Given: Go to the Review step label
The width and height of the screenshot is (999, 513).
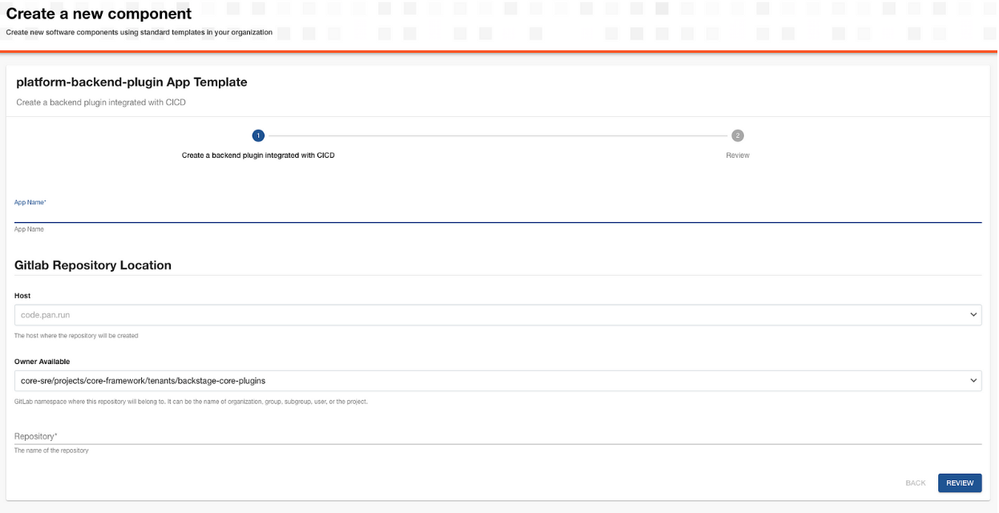Looking at the screenshot, I should coord(737,156).
